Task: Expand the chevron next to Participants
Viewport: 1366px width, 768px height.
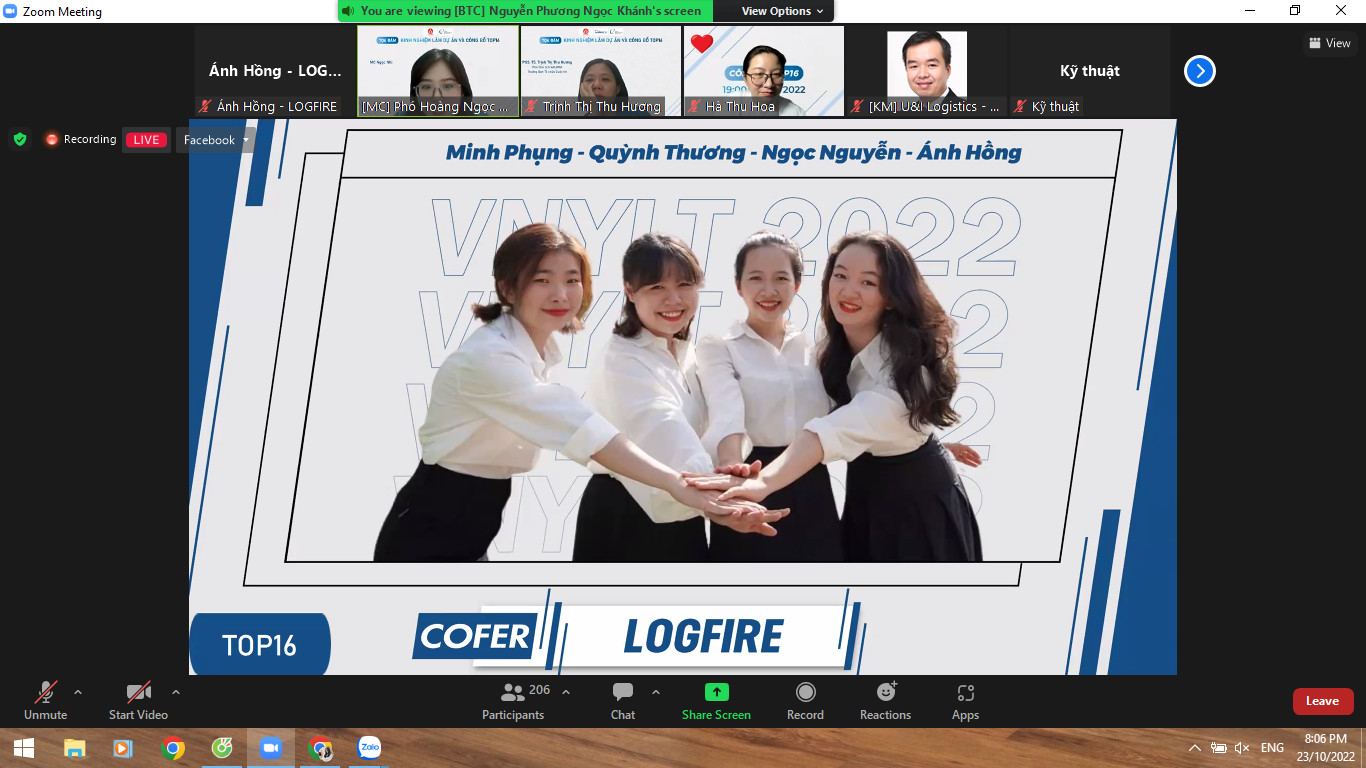Action: coord(566,692)
